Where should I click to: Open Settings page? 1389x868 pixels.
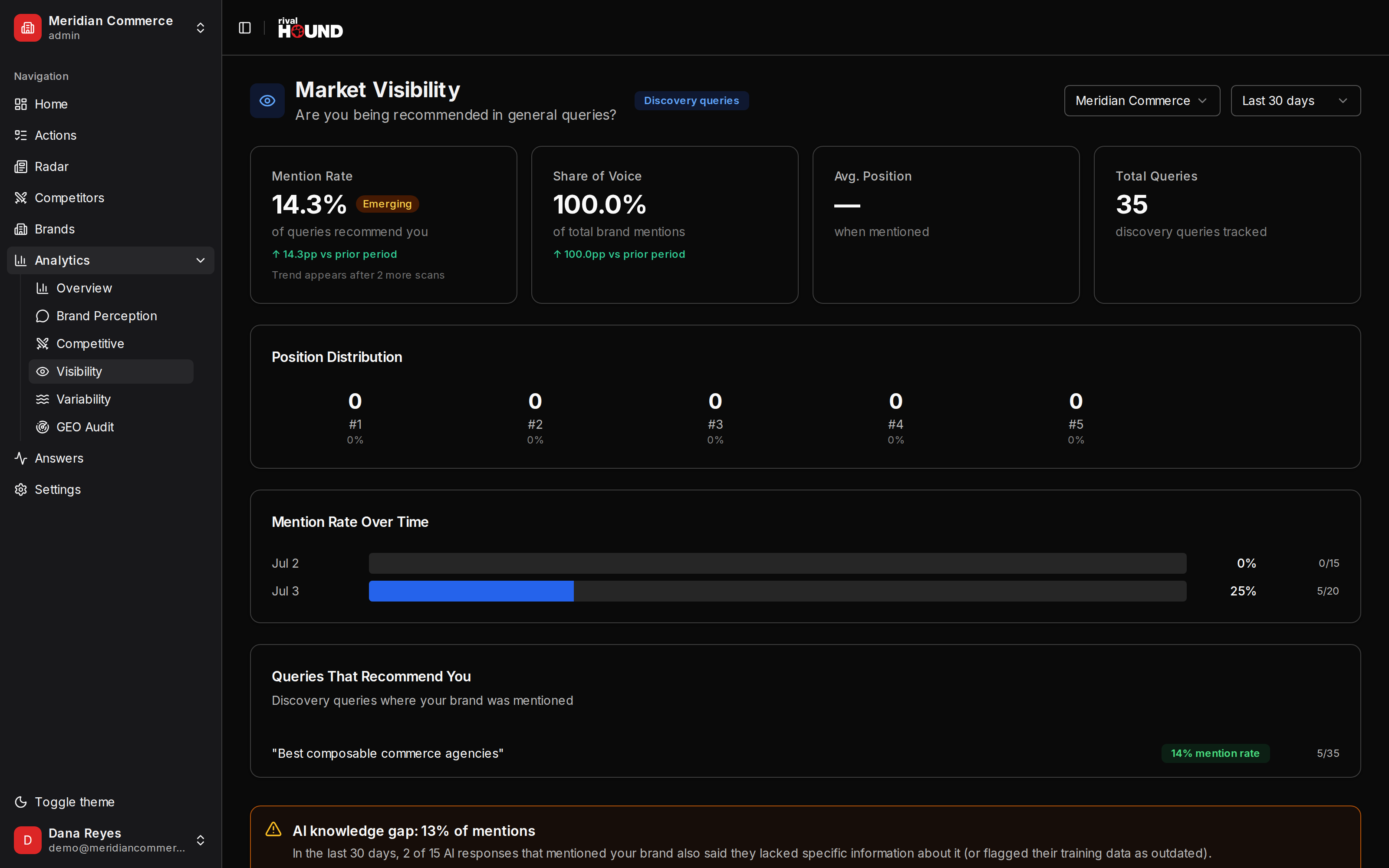click(110, 489)
